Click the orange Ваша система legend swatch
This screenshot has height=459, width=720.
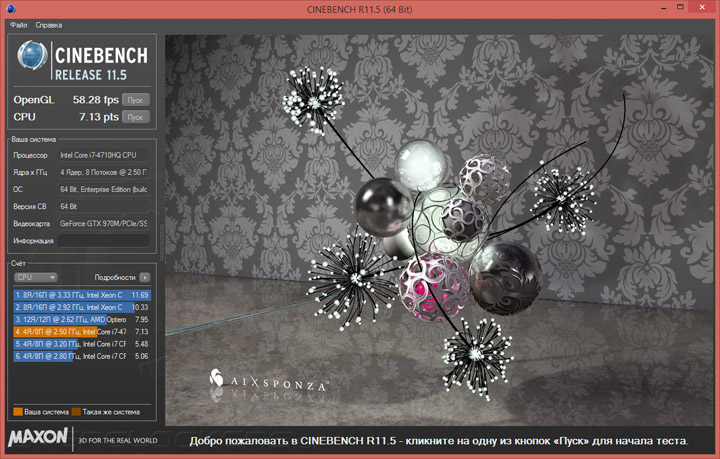point(18,412)
